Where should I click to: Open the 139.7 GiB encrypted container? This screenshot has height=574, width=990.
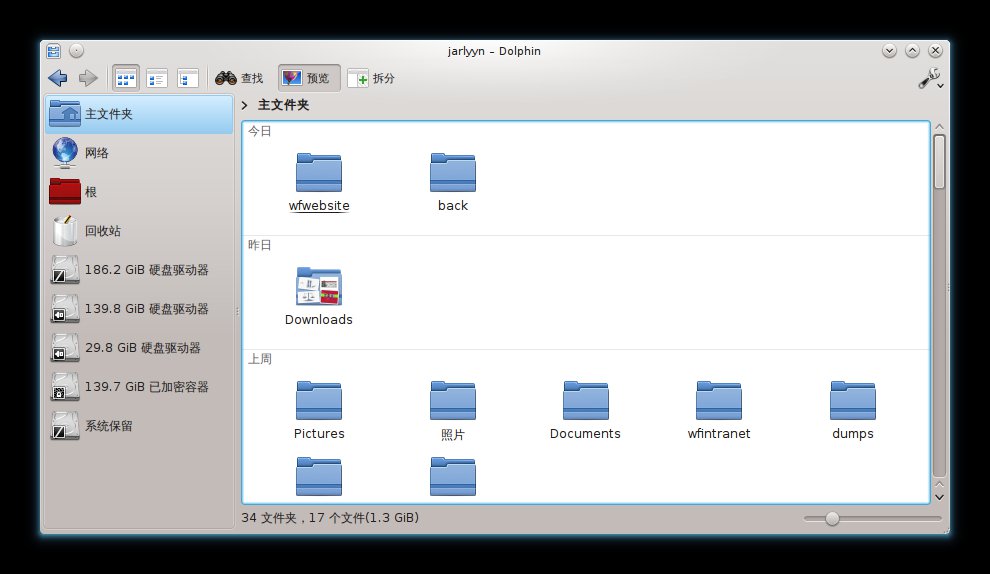pyautogui.click(x=139, y=387)
